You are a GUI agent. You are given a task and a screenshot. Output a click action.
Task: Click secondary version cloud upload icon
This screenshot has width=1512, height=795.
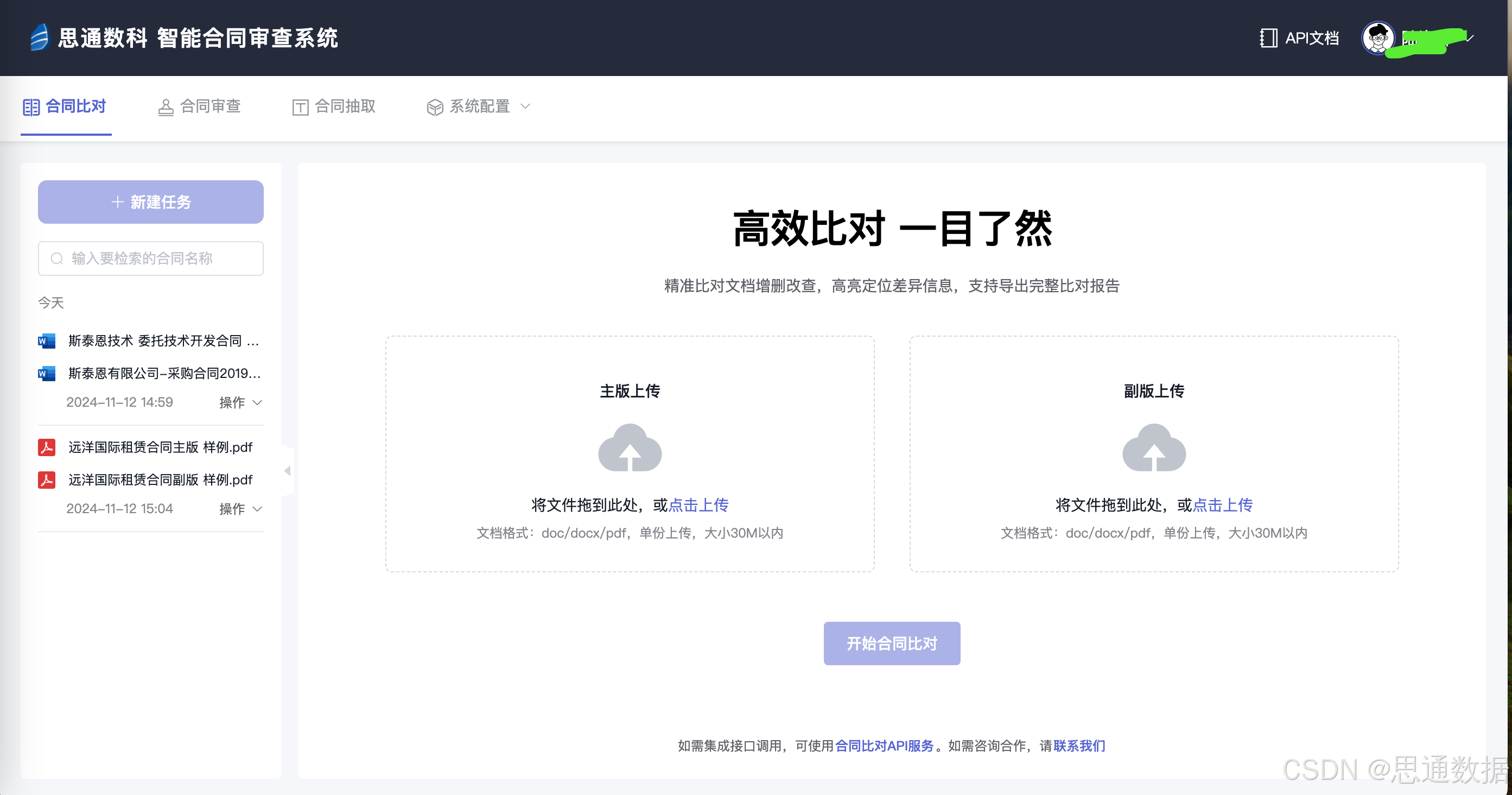[x=1153, y=448]
